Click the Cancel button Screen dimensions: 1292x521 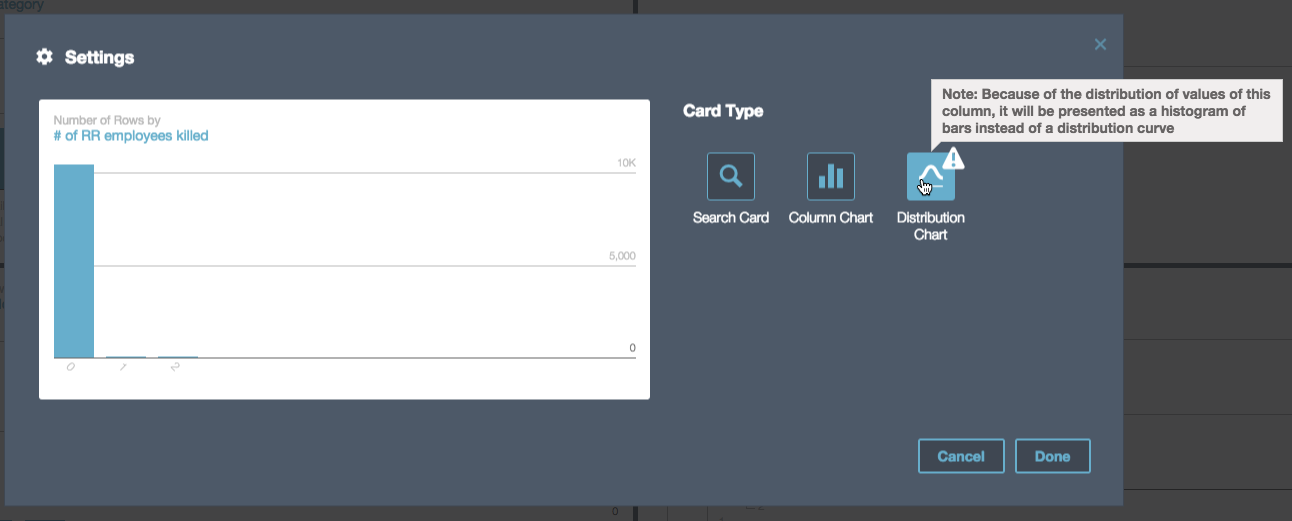(961, 456)
